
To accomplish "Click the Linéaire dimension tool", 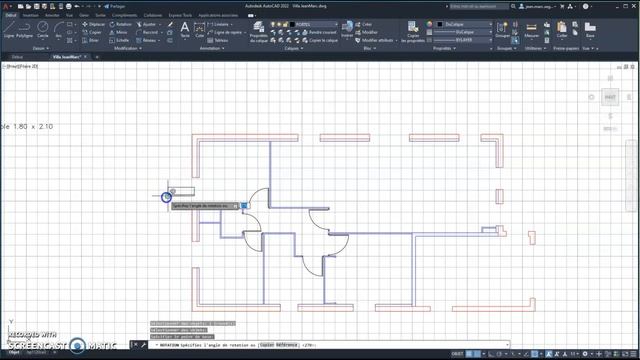I will [218, 24].
